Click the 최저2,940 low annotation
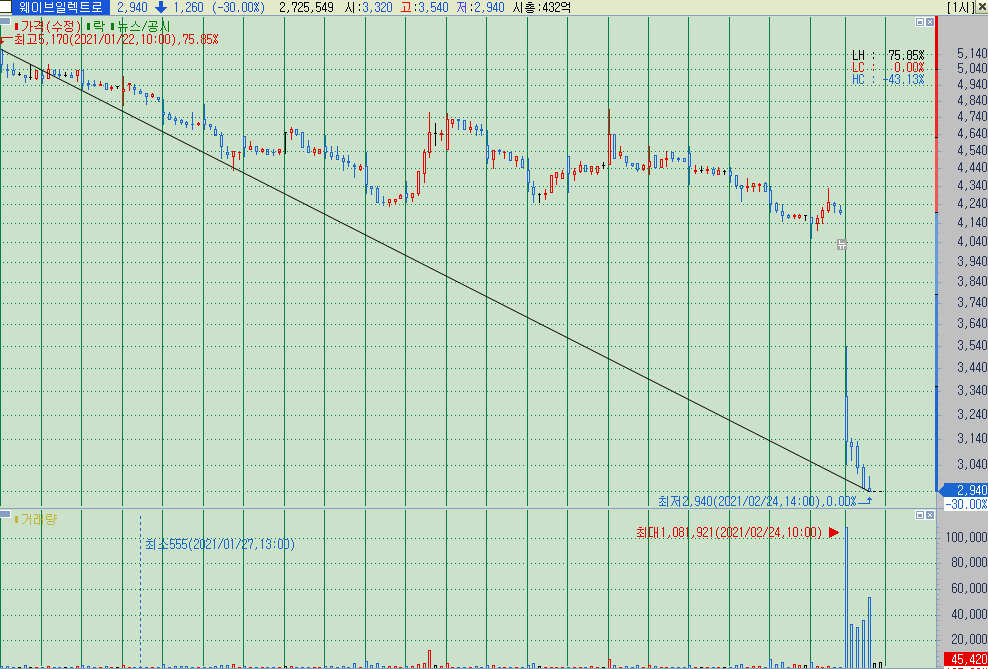The height and width of the screenshot is (669, 988). tap(757, 501)
